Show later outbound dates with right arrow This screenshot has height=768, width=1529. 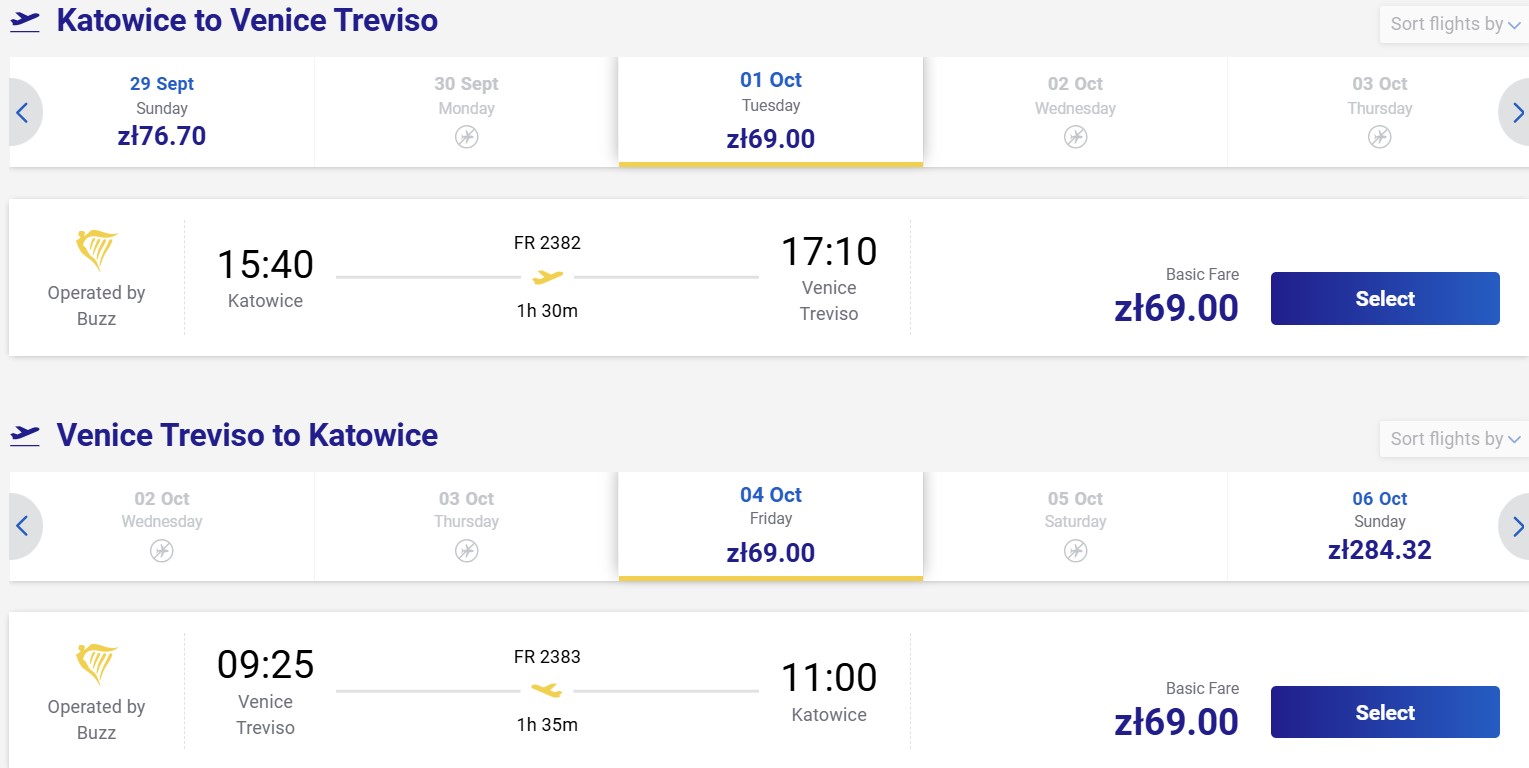coord(1515,112)
